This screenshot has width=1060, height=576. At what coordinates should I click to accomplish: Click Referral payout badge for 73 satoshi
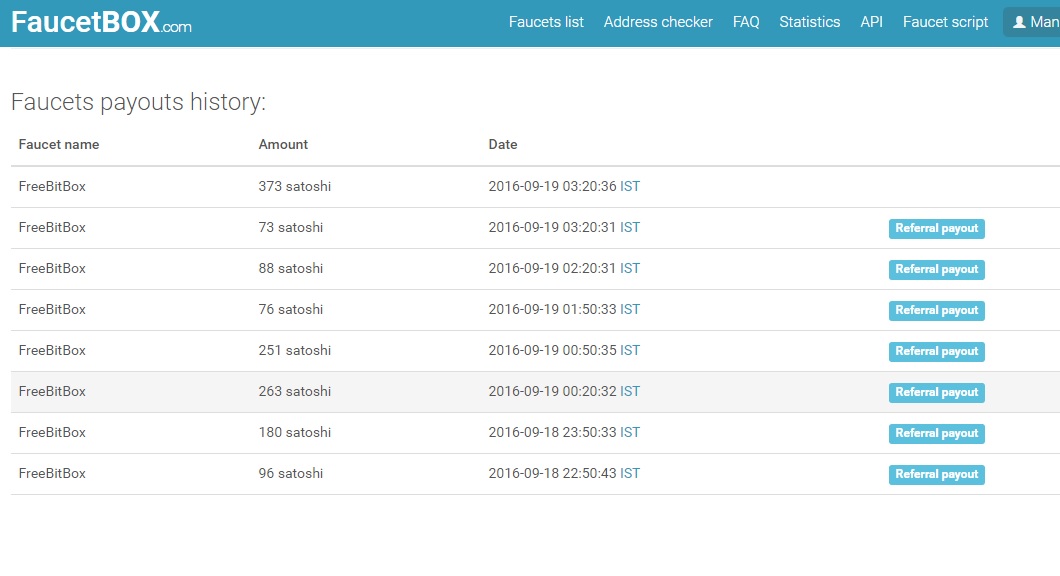tap(936, 229)
